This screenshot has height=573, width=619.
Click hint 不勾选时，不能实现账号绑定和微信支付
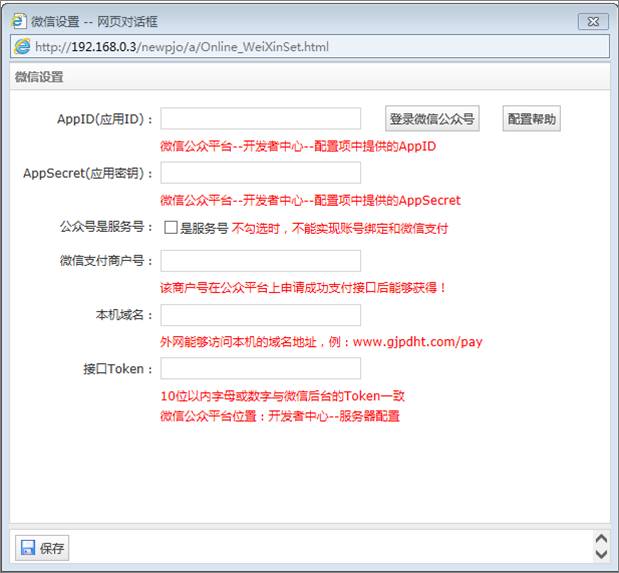tap(340, 228)
